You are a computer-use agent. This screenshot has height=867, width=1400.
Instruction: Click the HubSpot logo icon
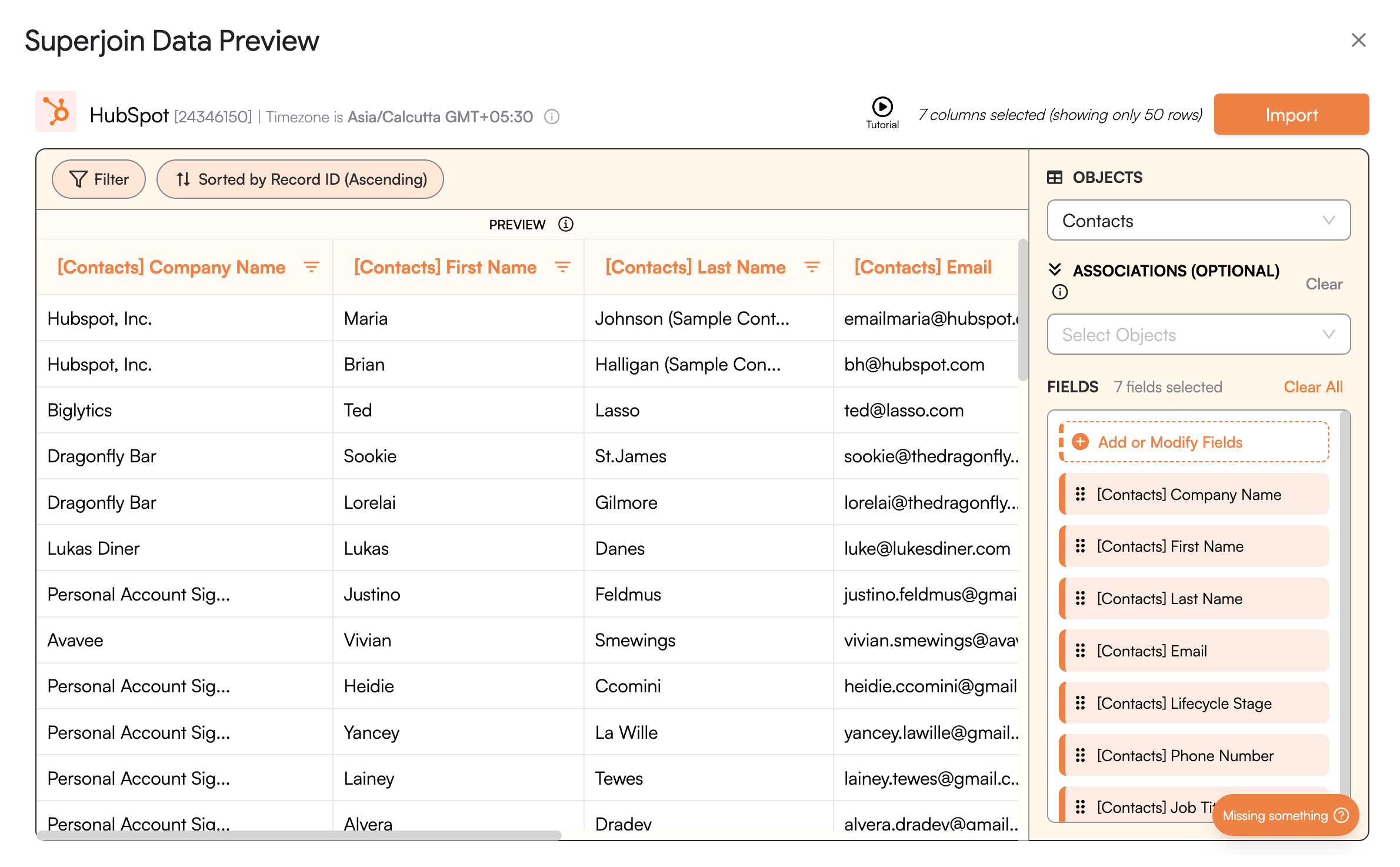click(56, 111)
